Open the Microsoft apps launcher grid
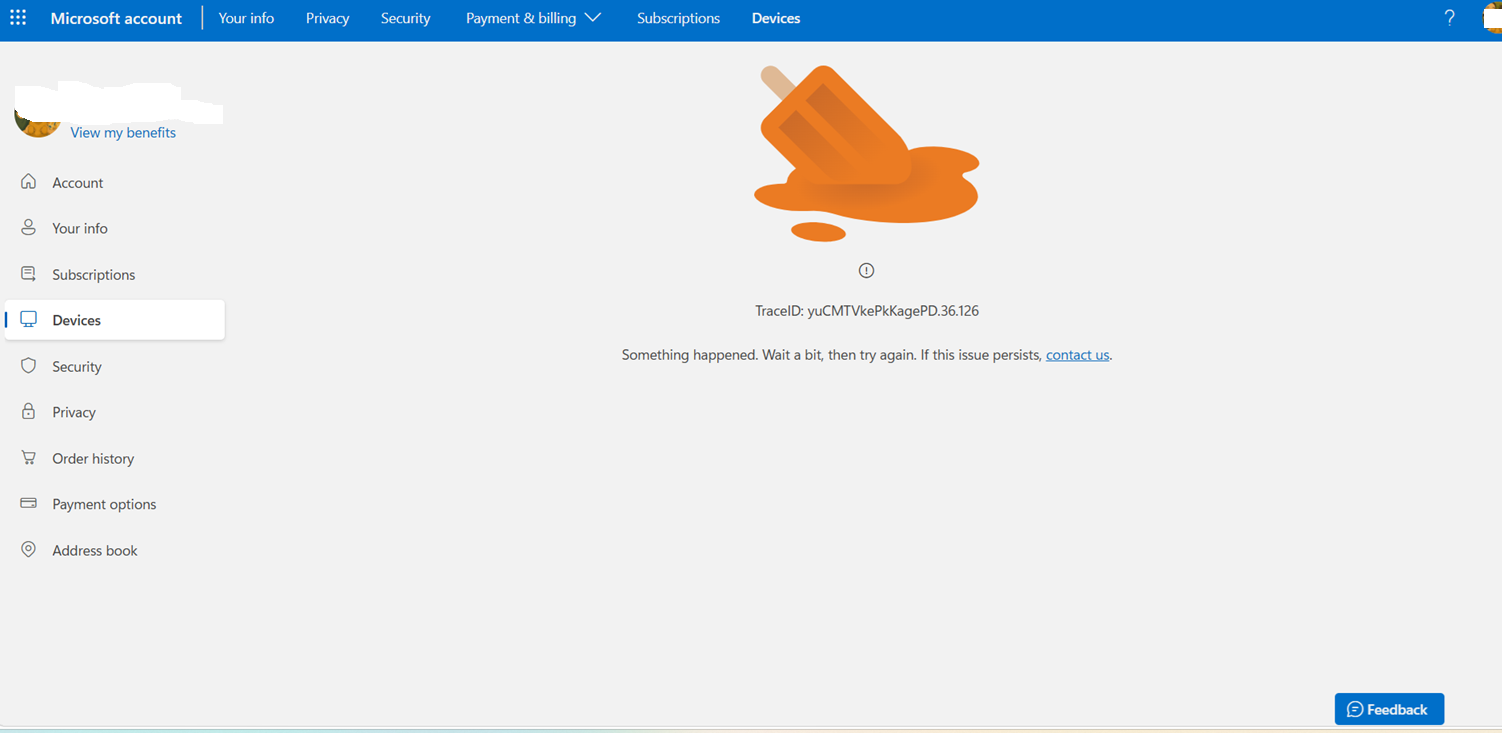 point(18,18)
